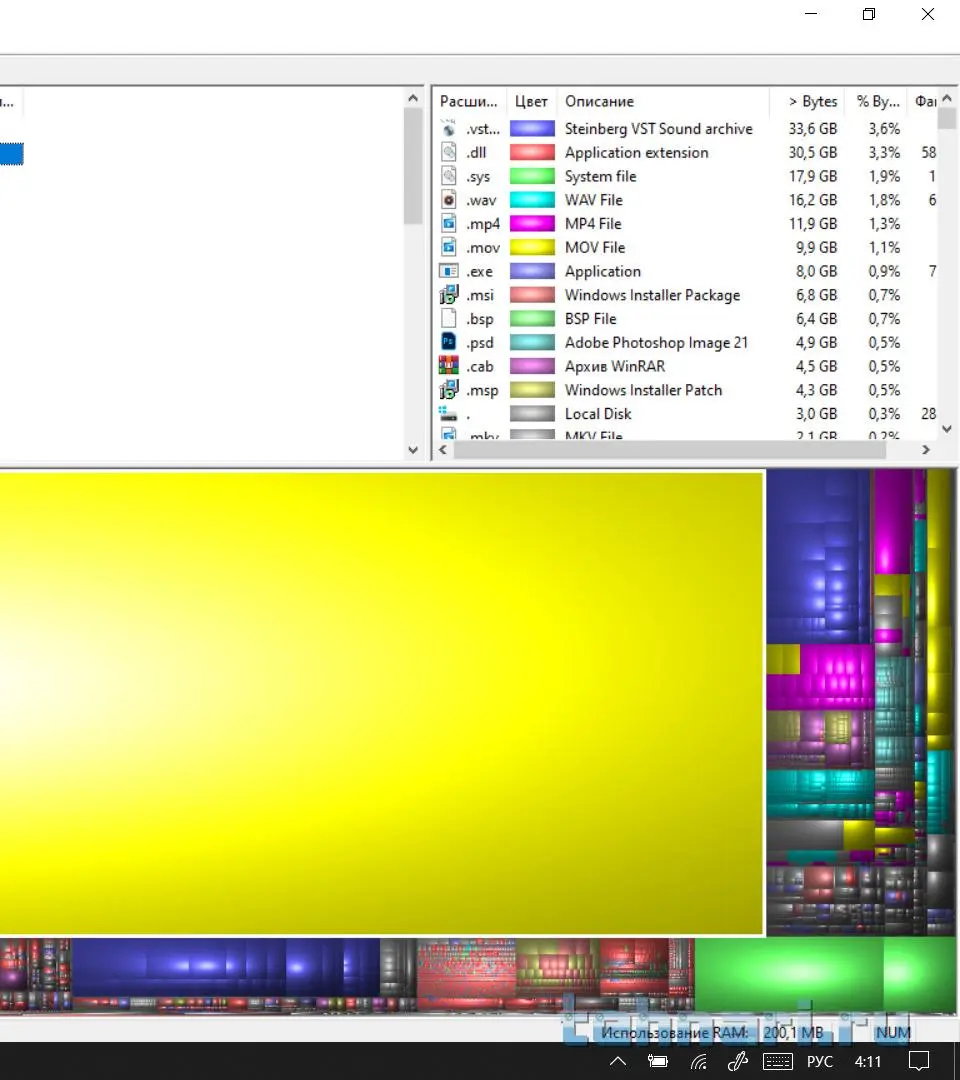The image size is (960, 1080).
Task: Show hidden tray icons chevron in taskbar
Action: point(618,1061)
